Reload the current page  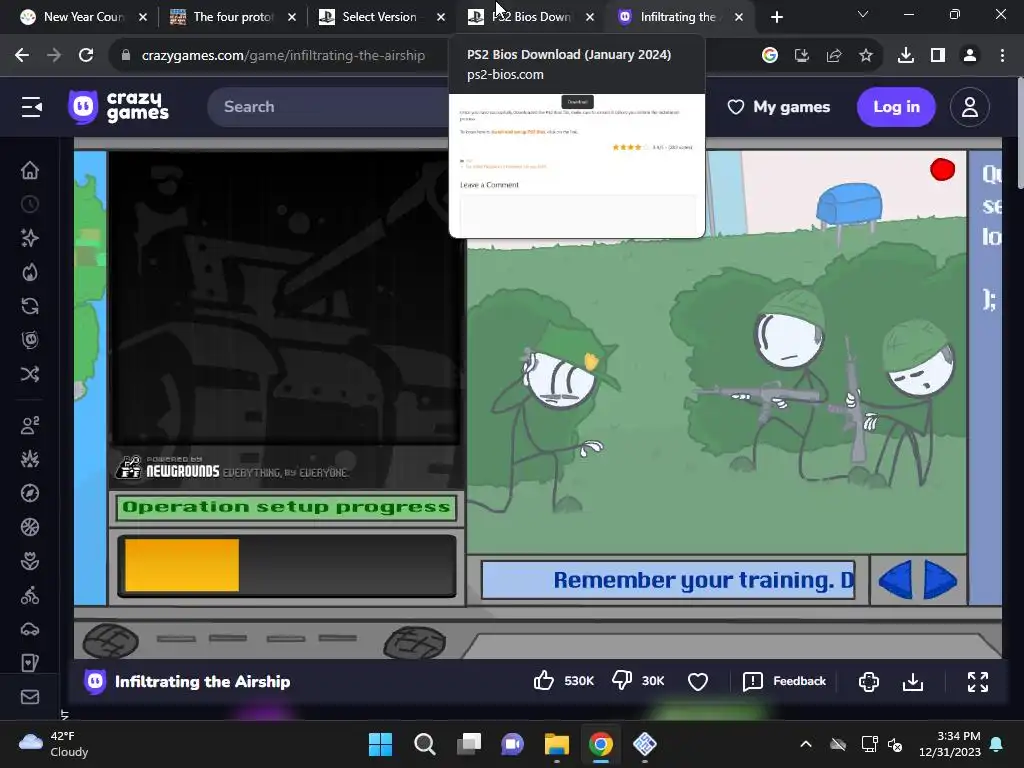tap(86, 56)
